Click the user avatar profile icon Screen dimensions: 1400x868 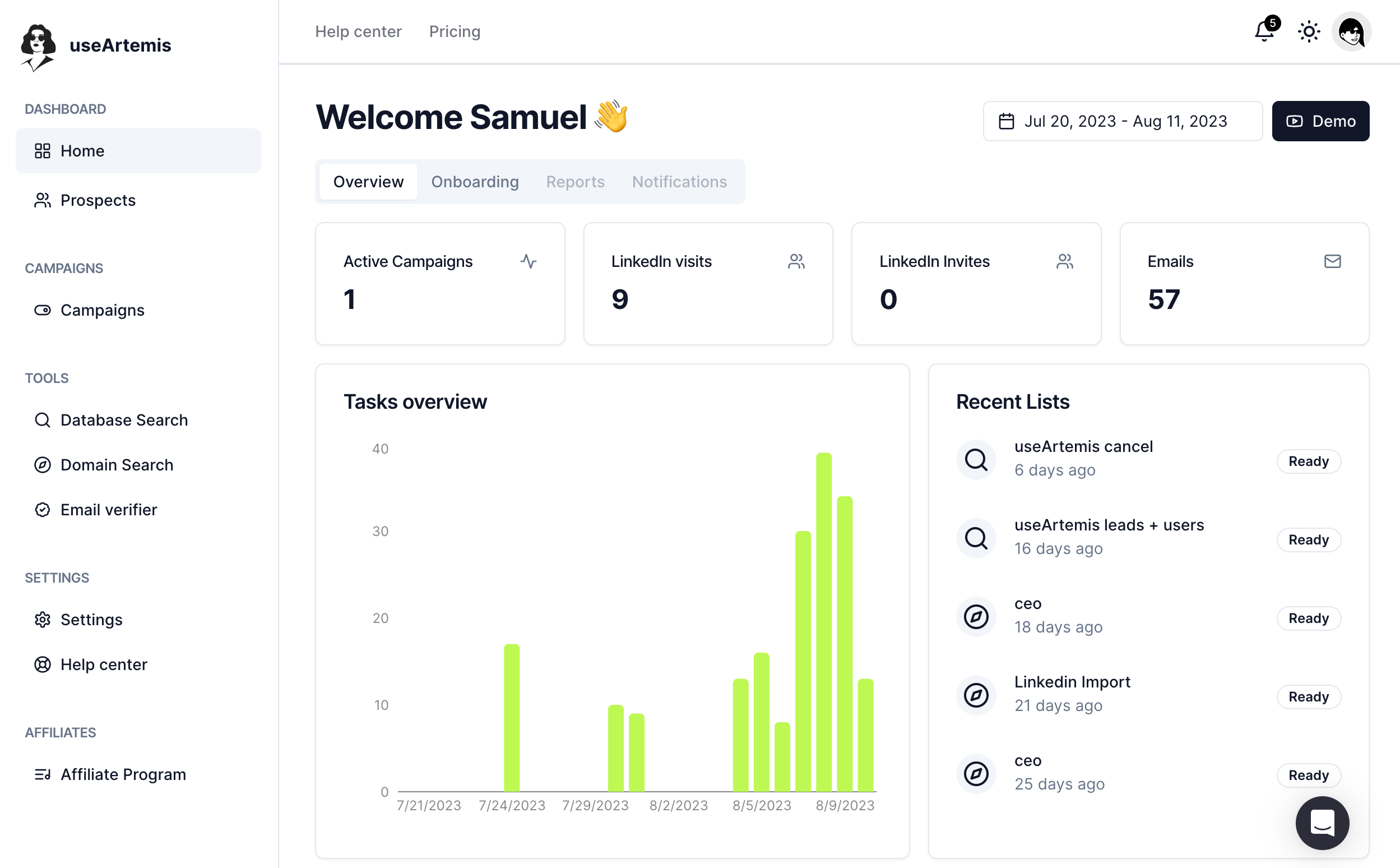(1353, 32)
